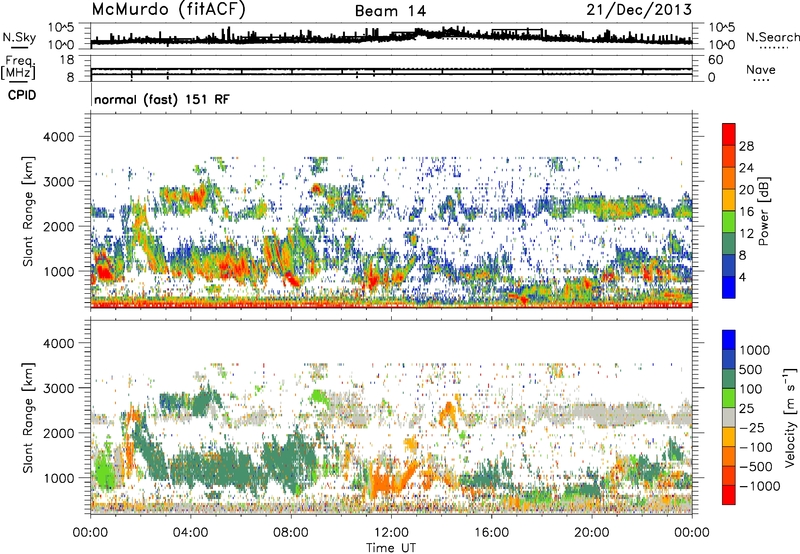Click the "Velocity [m s⁻¹]" colorbar title
The width and height of the screenshot is (800, 554).
pyautogui.click(x=790, y=417)
